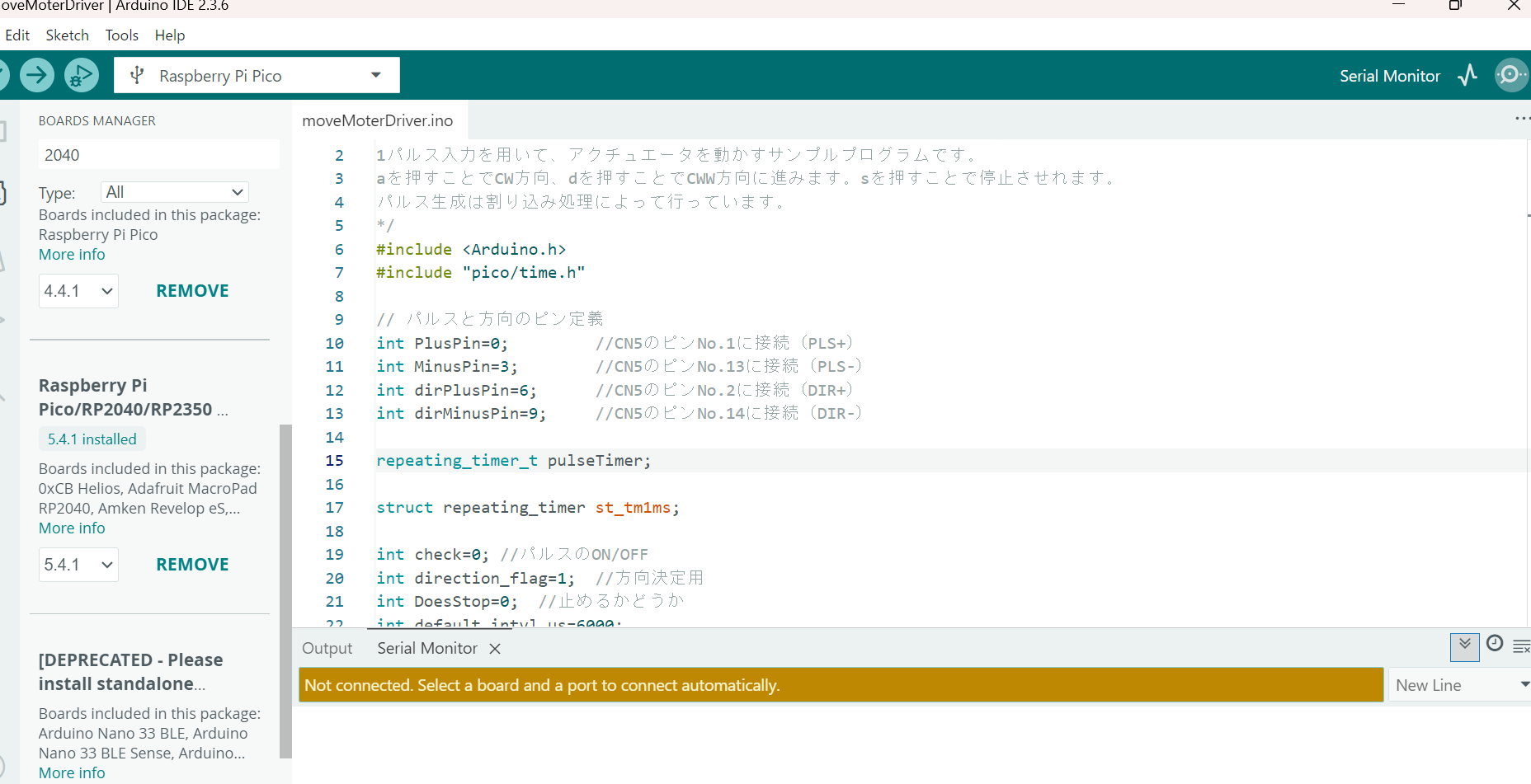The image size is (1531, 784).
Task: Close the Serial Monitor panel tab
Action: coord(495,649)
